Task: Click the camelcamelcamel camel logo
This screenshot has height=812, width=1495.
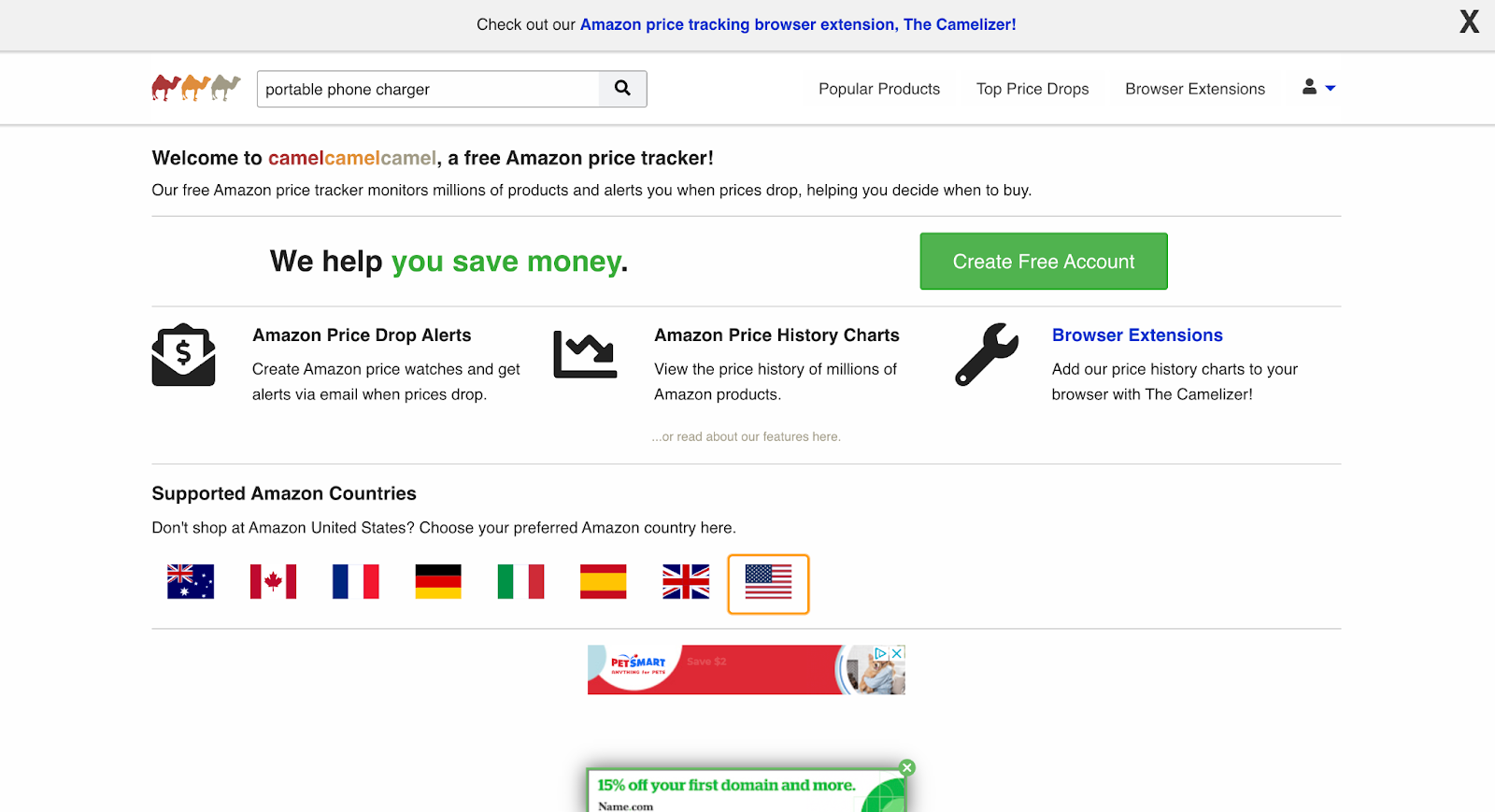Action: pyautogui.click(x=194, y=87)
